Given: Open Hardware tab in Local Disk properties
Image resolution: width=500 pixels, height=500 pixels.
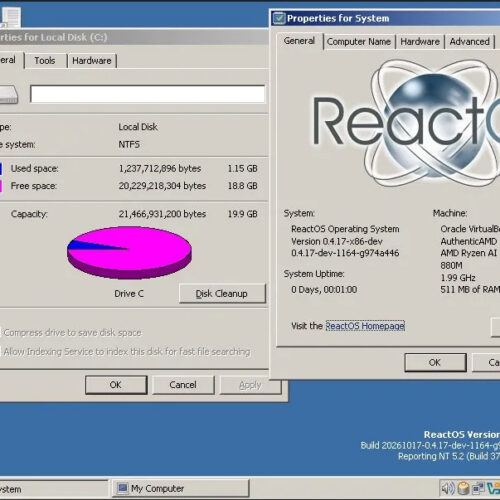Looking at the screenshot, I should point(92,61).
